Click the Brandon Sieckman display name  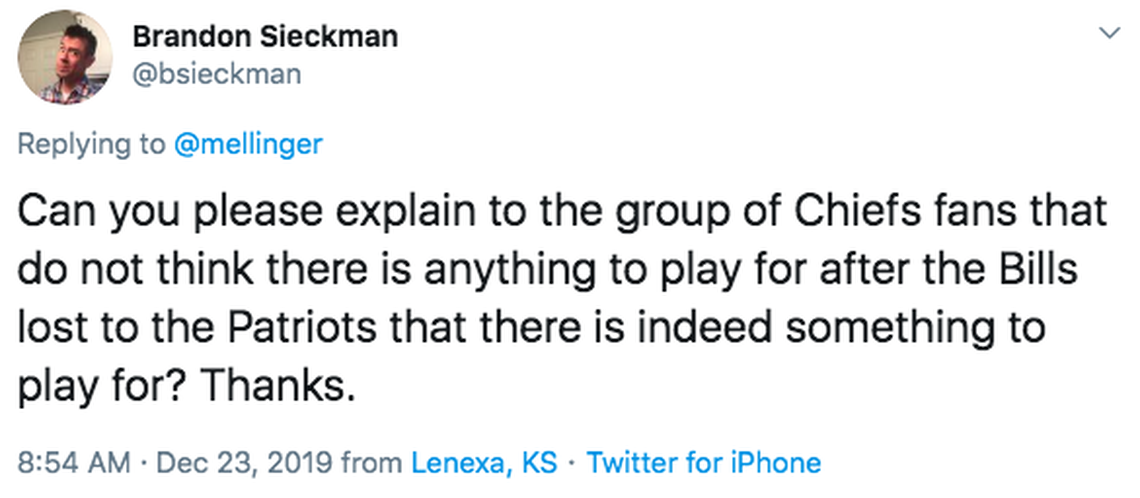265,37
